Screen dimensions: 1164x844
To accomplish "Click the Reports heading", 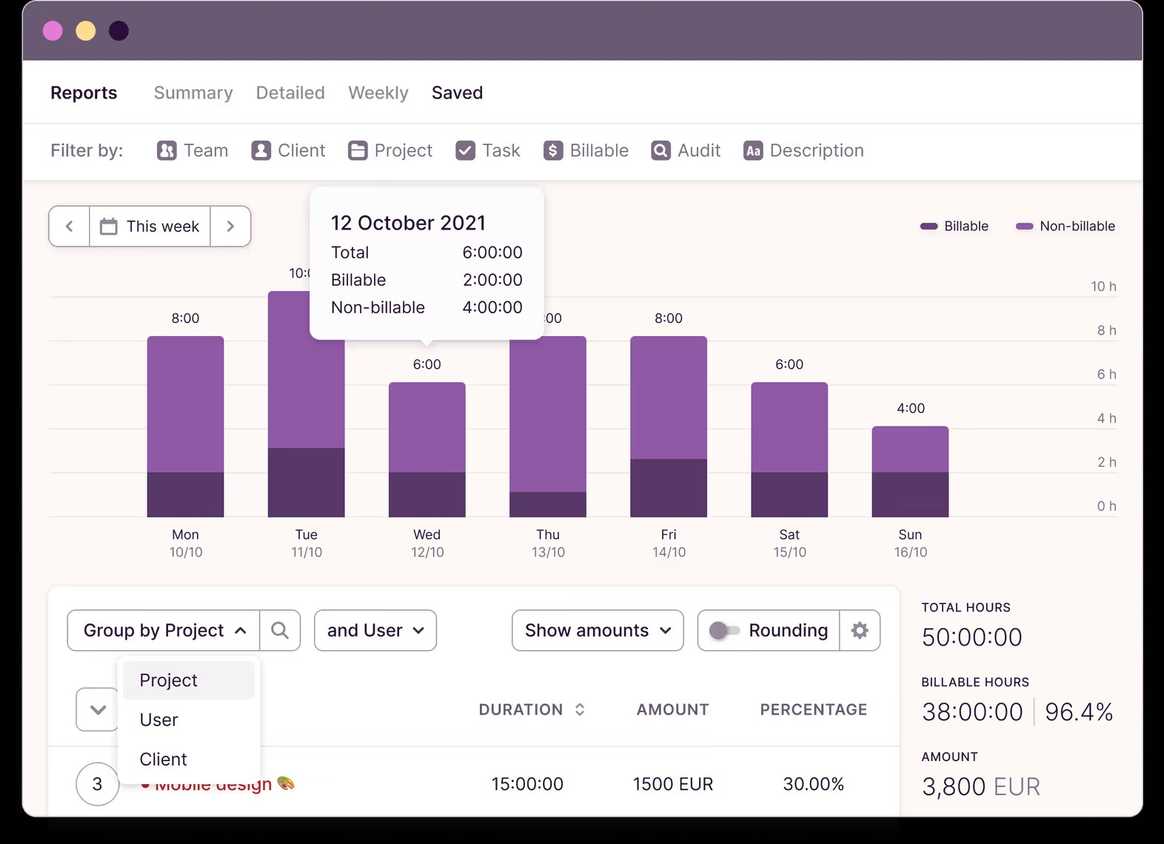I will (x=84, y=93).
